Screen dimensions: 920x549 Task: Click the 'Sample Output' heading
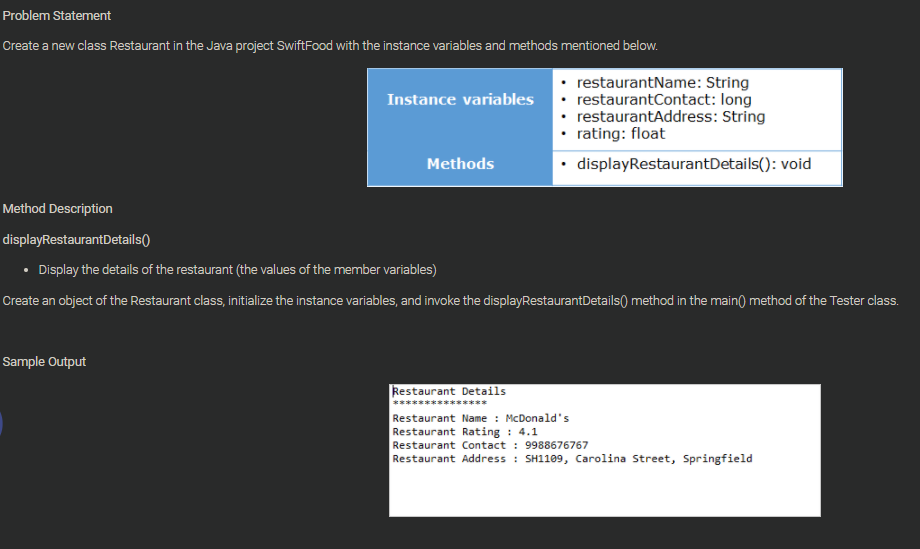point(44,362)
